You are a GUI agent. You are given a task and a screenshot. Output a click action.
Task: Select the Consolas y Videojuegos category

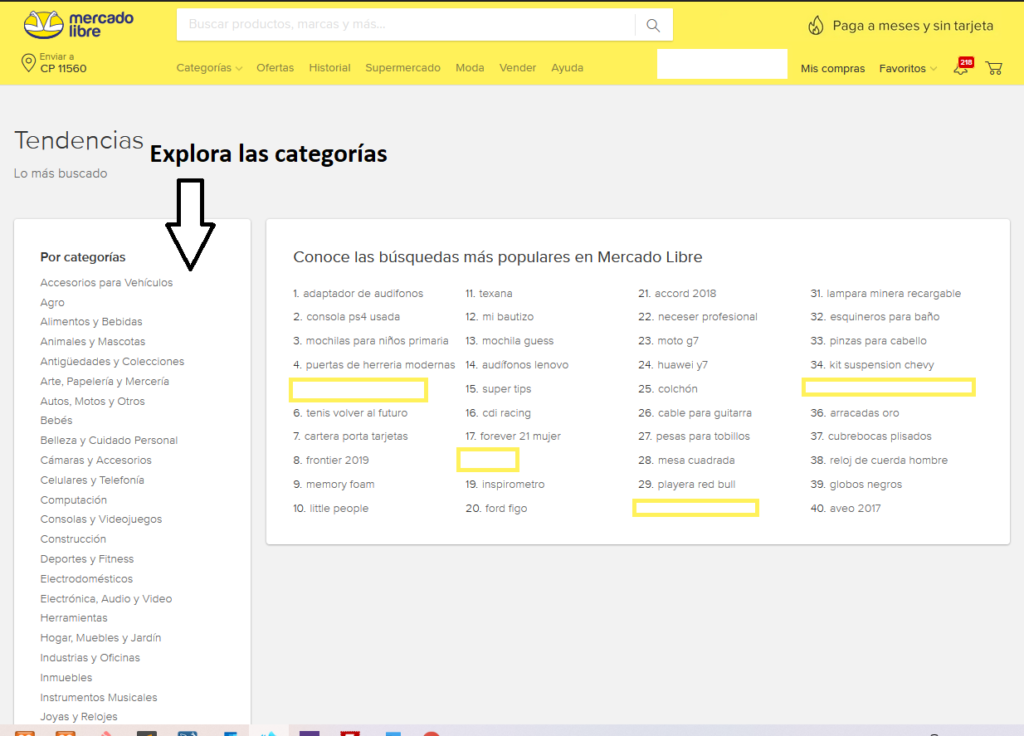pyautogui.click(x=101, y=520)
